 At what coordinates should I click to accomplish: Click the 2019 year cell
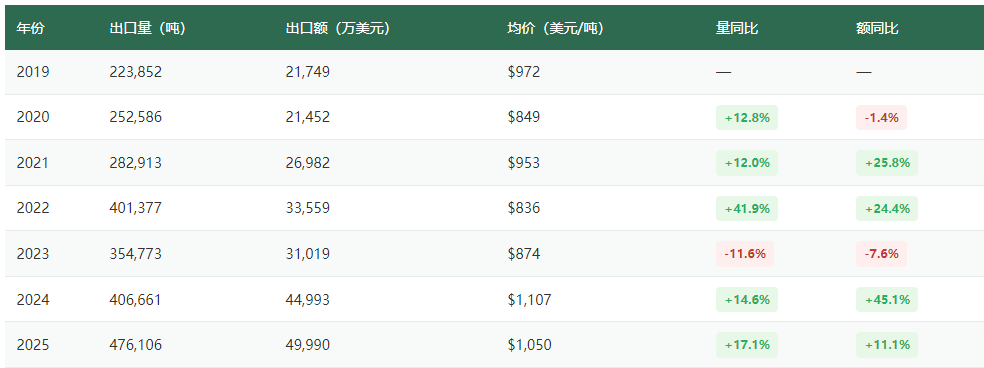[x=33, y=72]
